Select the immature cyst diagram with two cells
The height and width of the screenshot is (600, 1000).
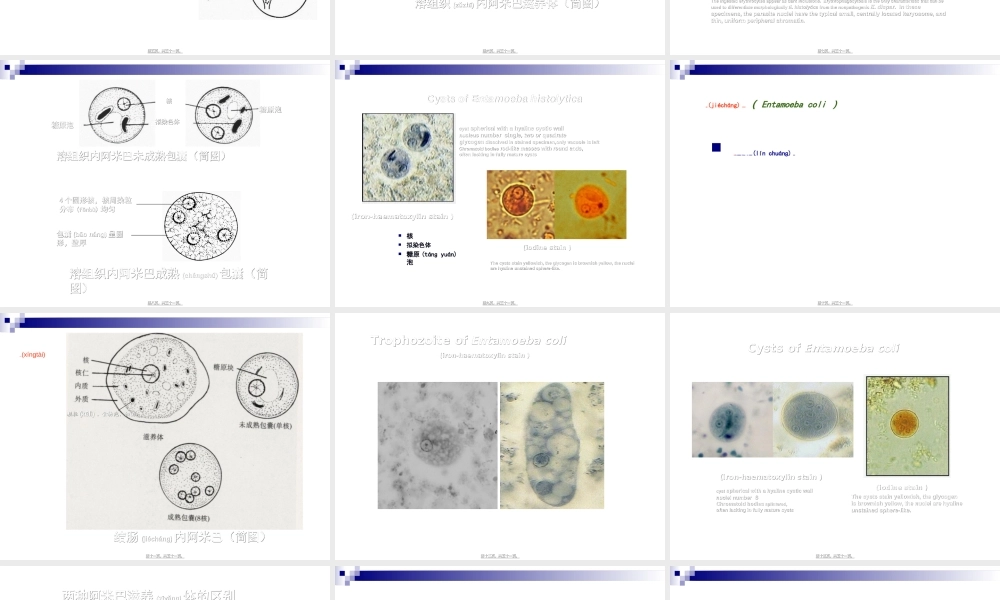click(168, 114)
